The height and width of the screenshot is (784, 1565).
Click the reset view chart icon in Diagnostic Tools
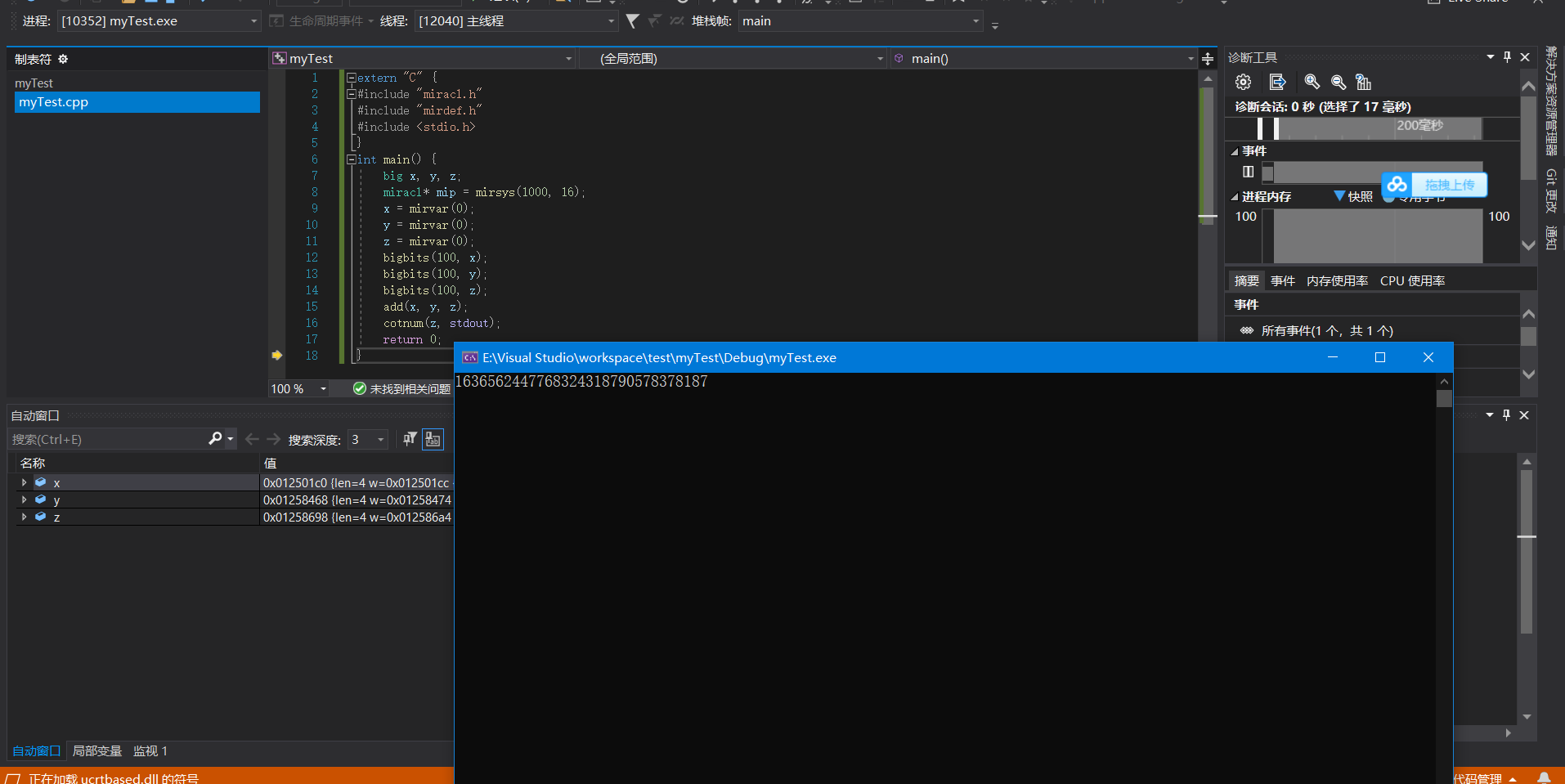[x=1362, y=82]
